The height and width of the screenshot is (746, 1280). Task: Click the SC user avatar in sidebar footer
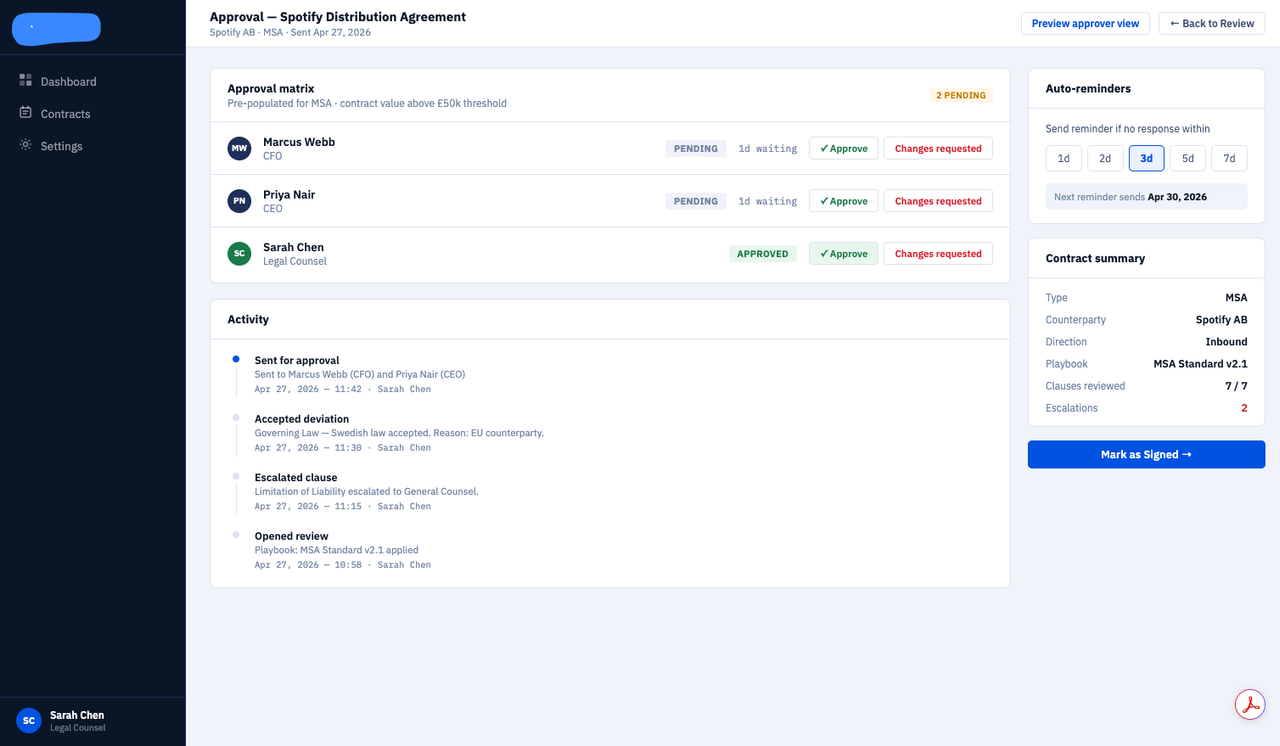pos(29,720)
